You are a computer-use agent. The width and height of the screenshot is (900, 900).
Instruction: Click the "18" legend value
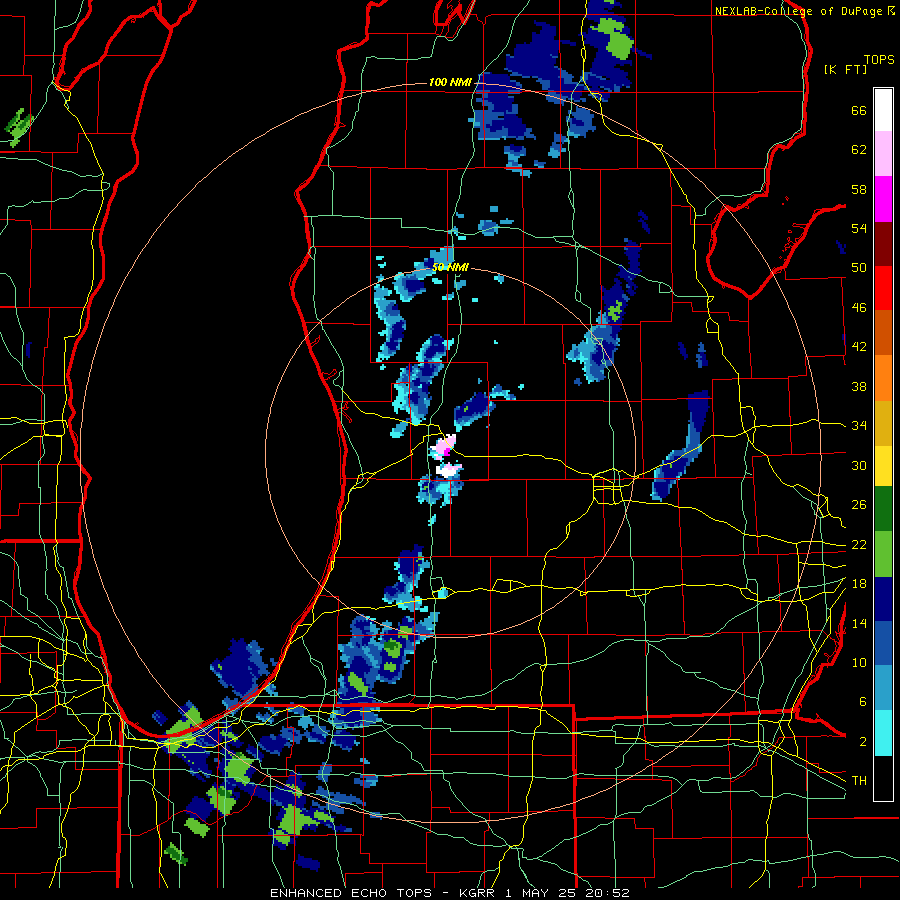(x=859, y=584)
